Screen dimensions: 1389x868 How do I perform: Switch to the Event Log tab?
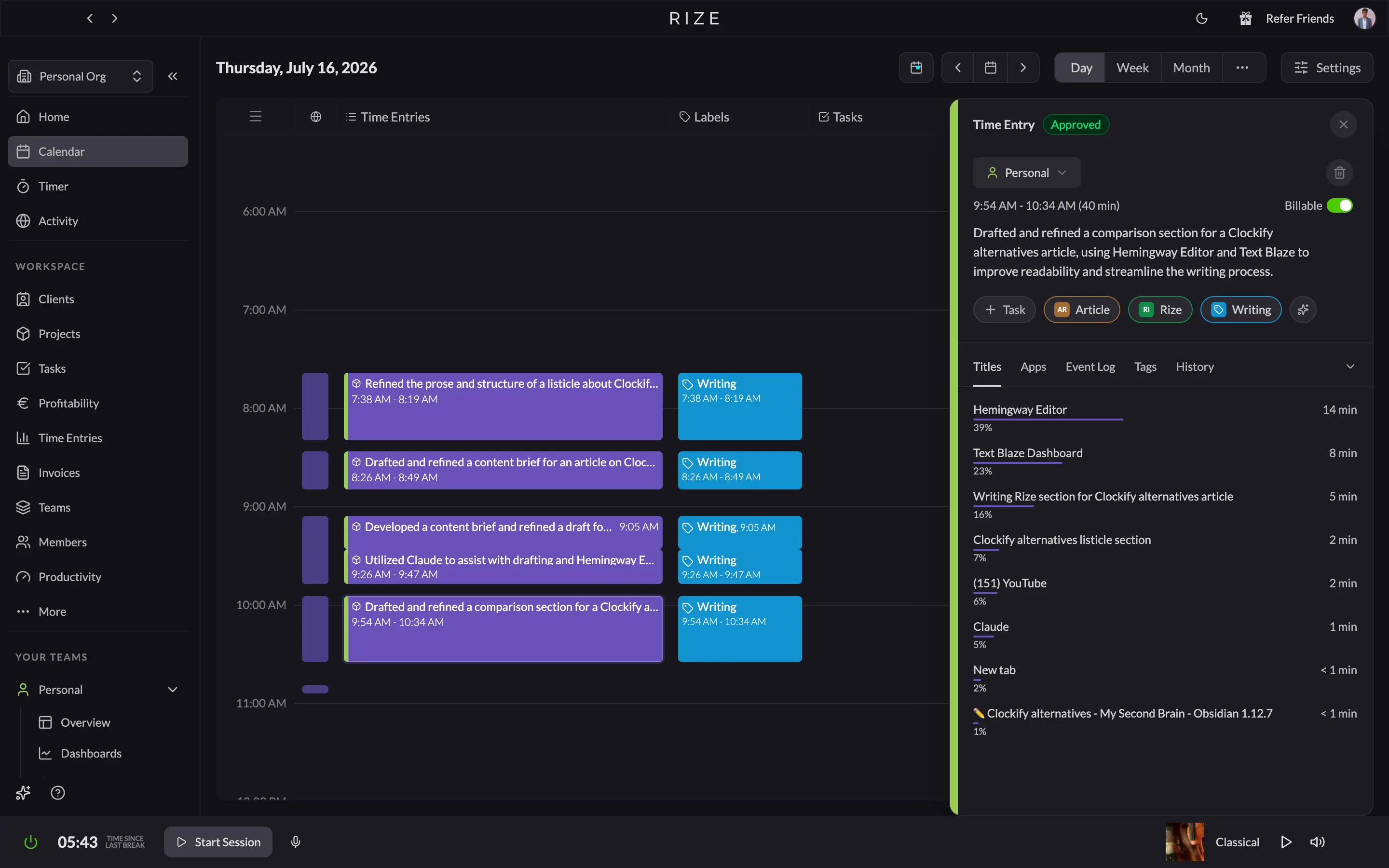coord(1090,367)
